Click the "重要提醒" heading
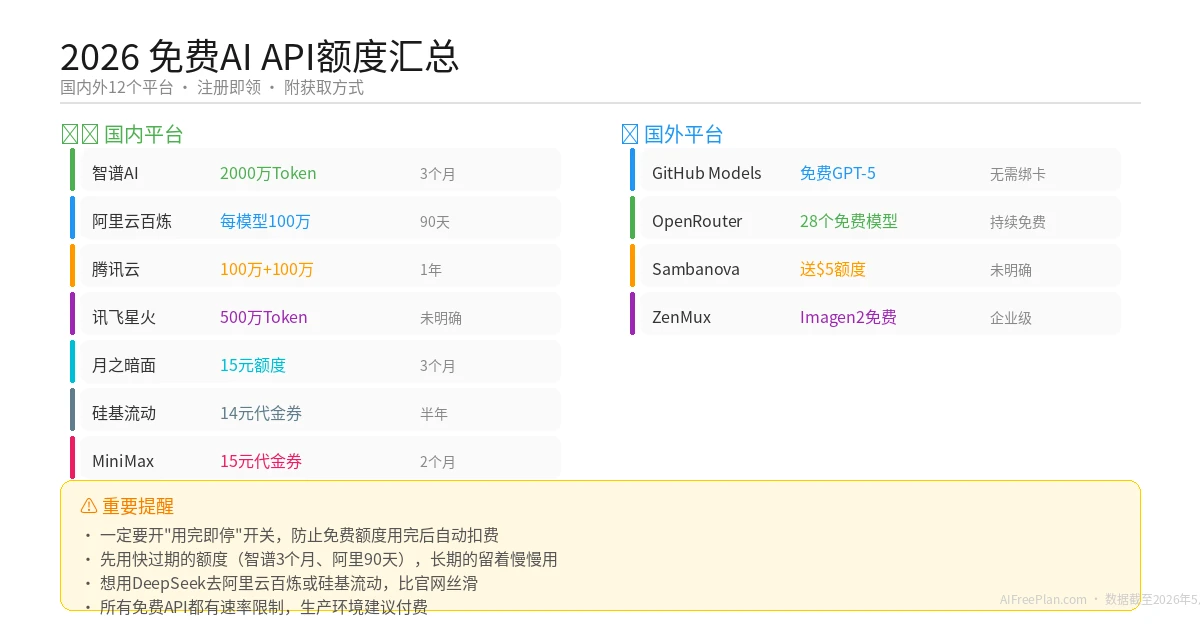 (x=138, y=506)
